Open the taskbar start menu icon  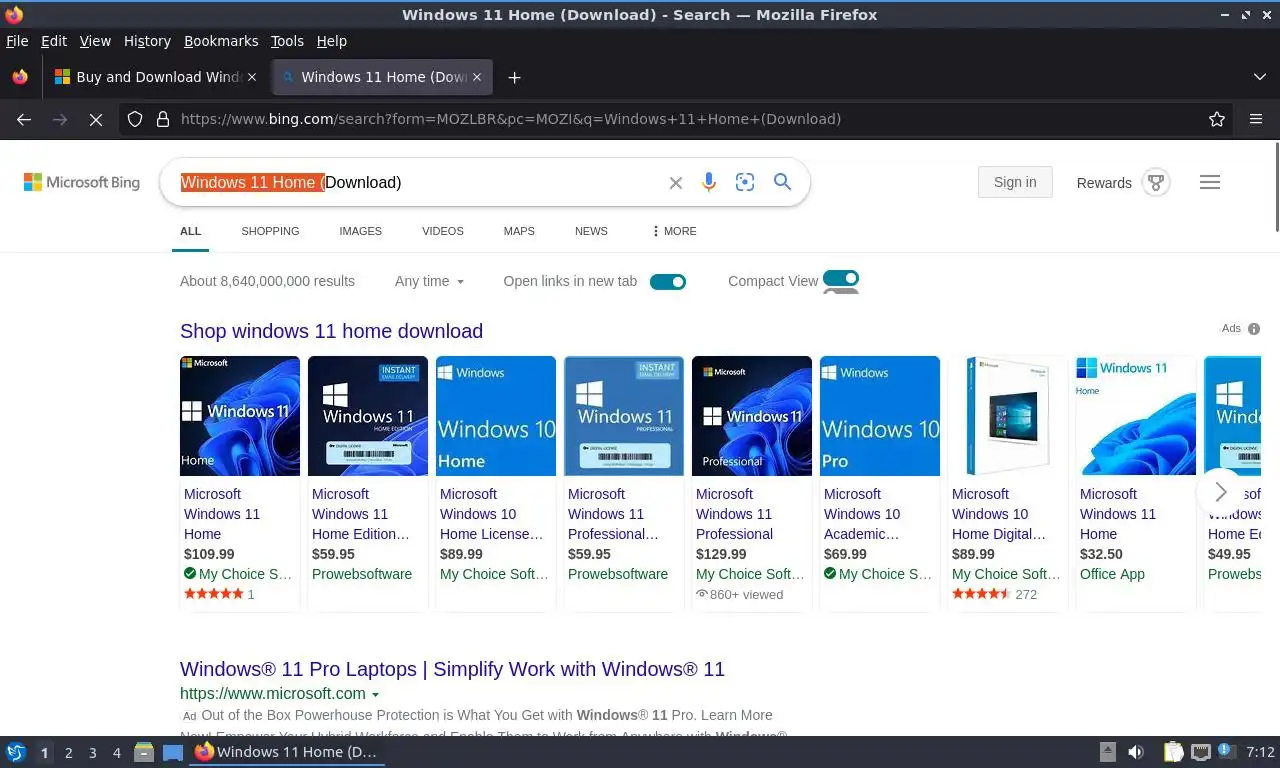click(16, 752)
